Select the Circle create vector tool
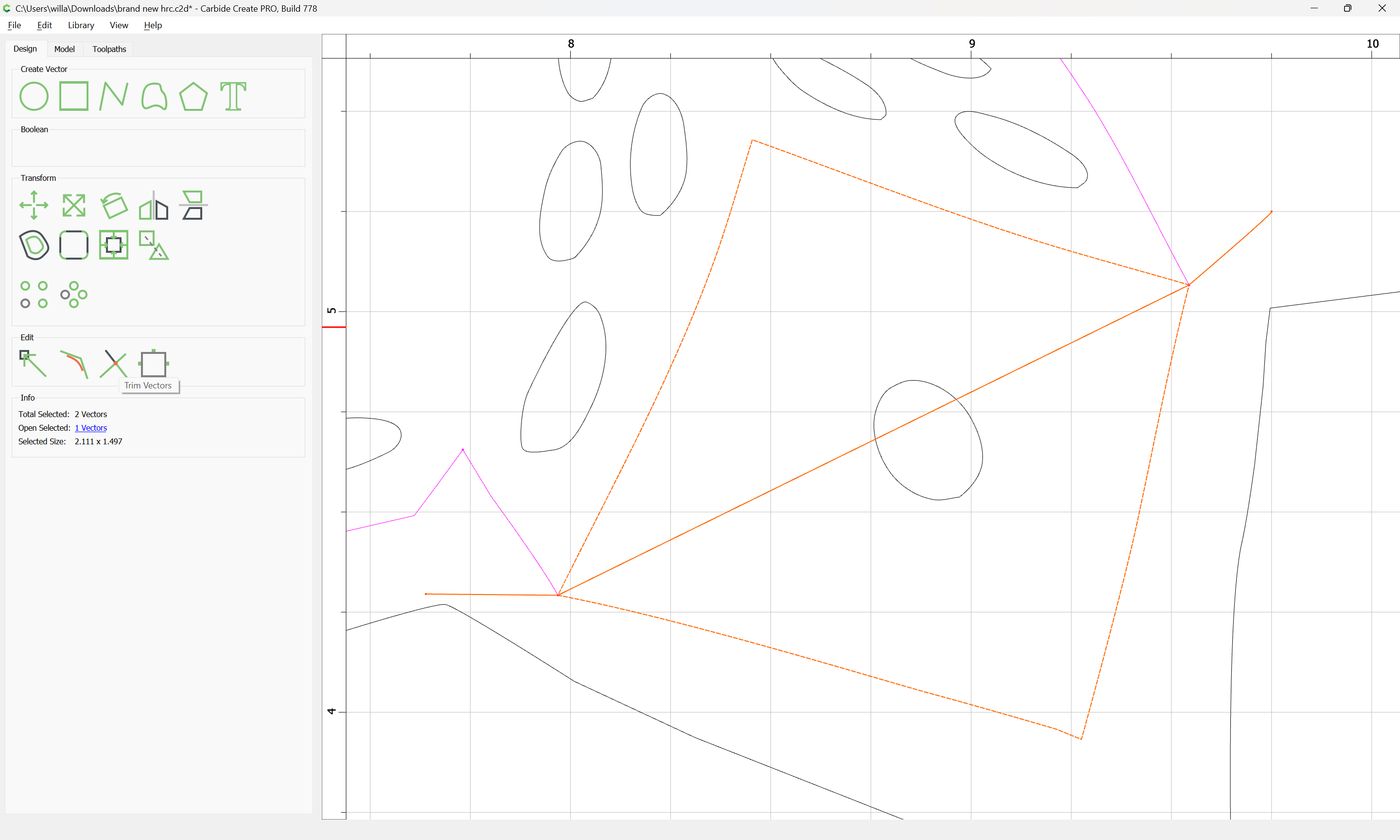The height and width of the screenshot is (840, 1400). 34,96
